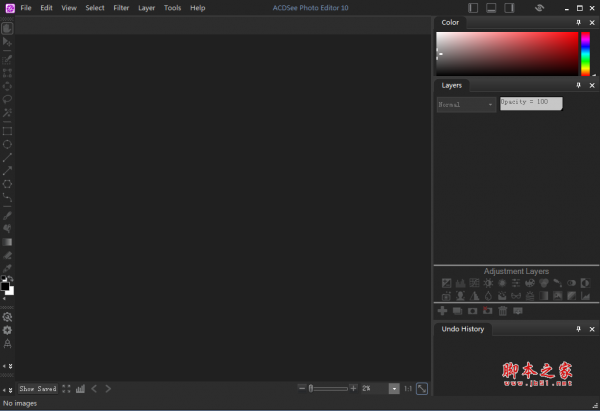This screenshot has height=411, width=600.
Task: Open the Filter menu
Action: pos(121,8)
